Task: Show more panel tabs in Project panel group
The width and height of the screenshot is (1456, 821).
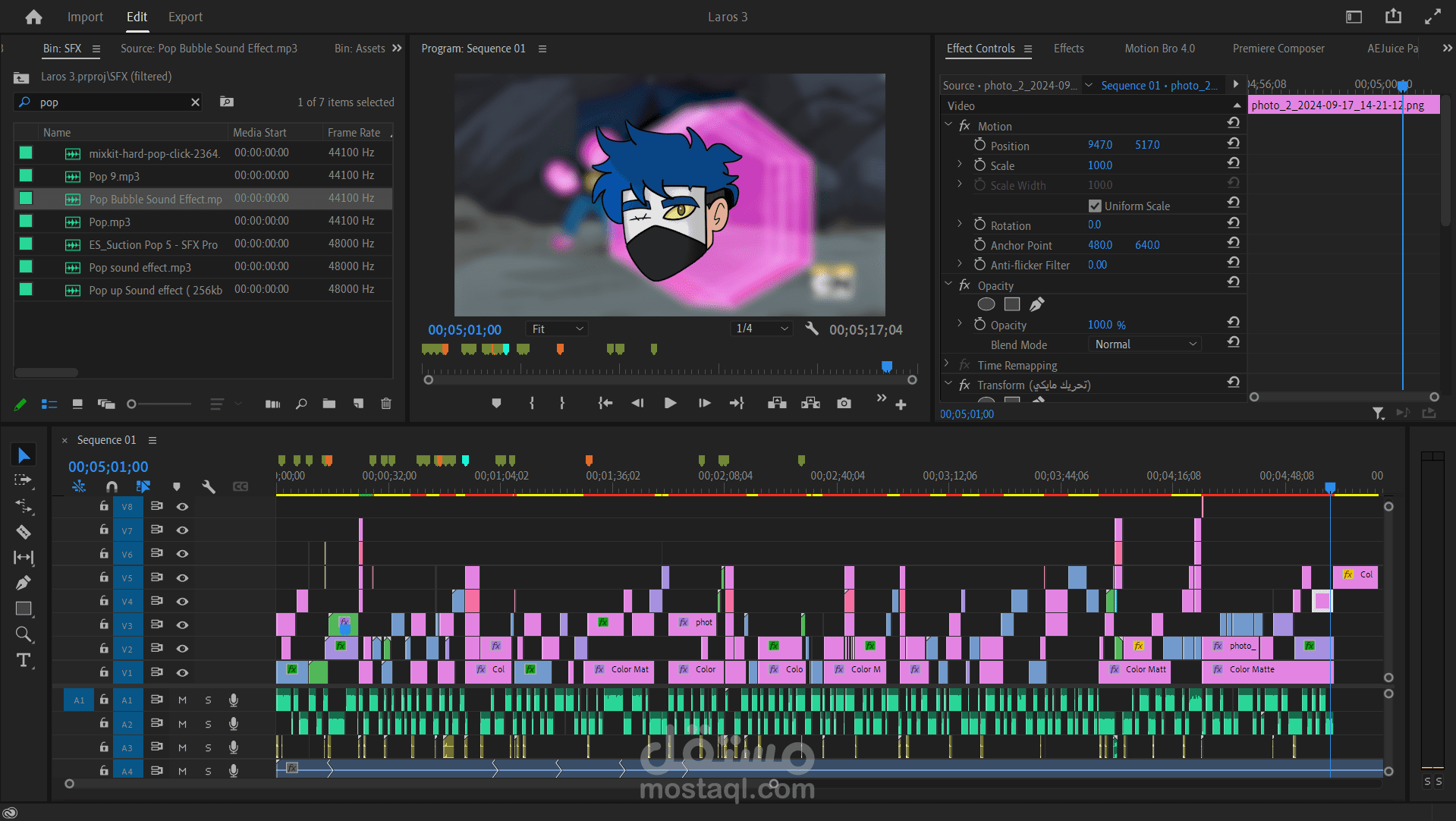Action: tap(397, 48)
